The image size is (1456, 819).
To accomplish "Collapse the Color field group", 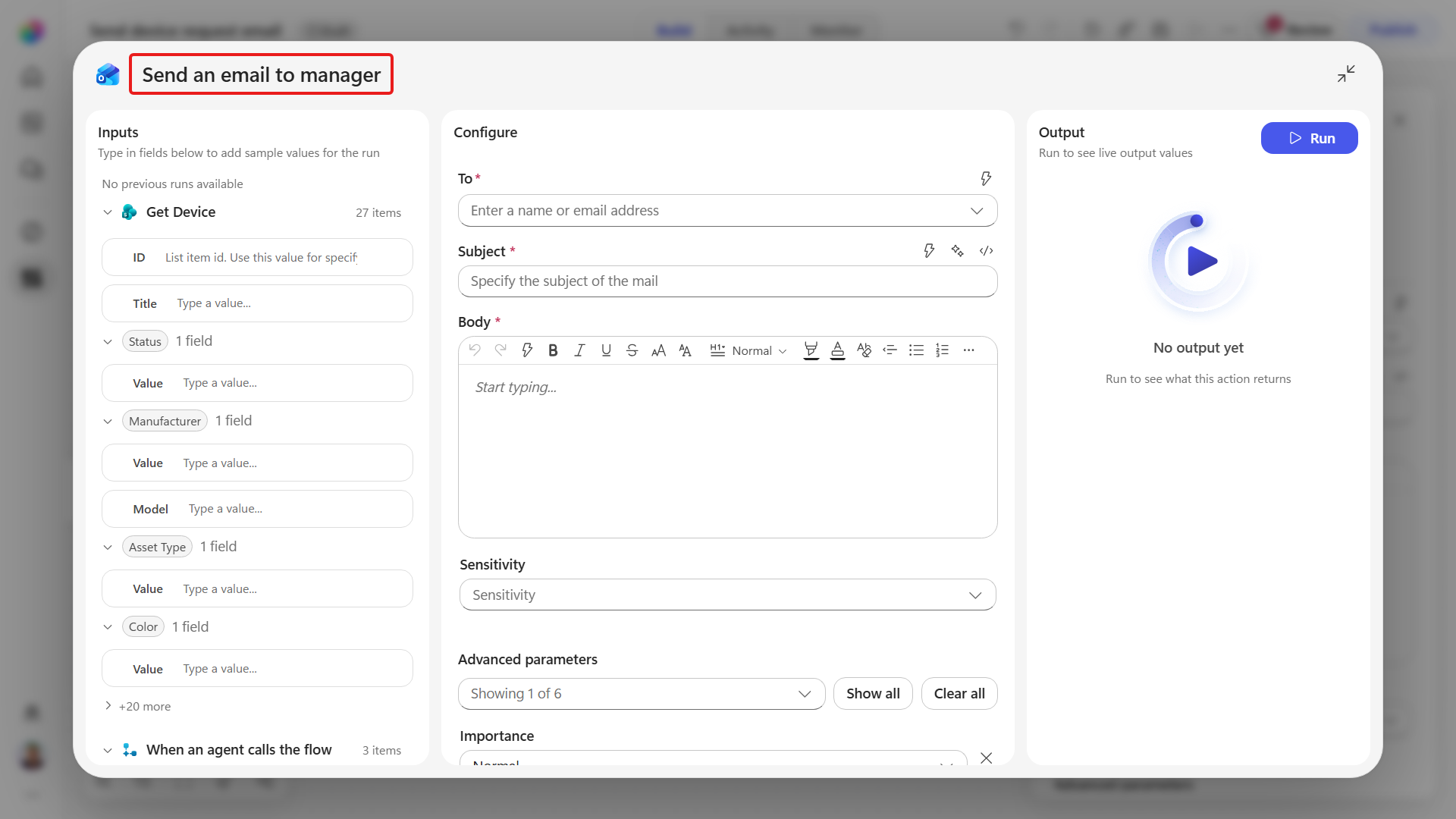I will pyautogui.click(x=108, y=627).
